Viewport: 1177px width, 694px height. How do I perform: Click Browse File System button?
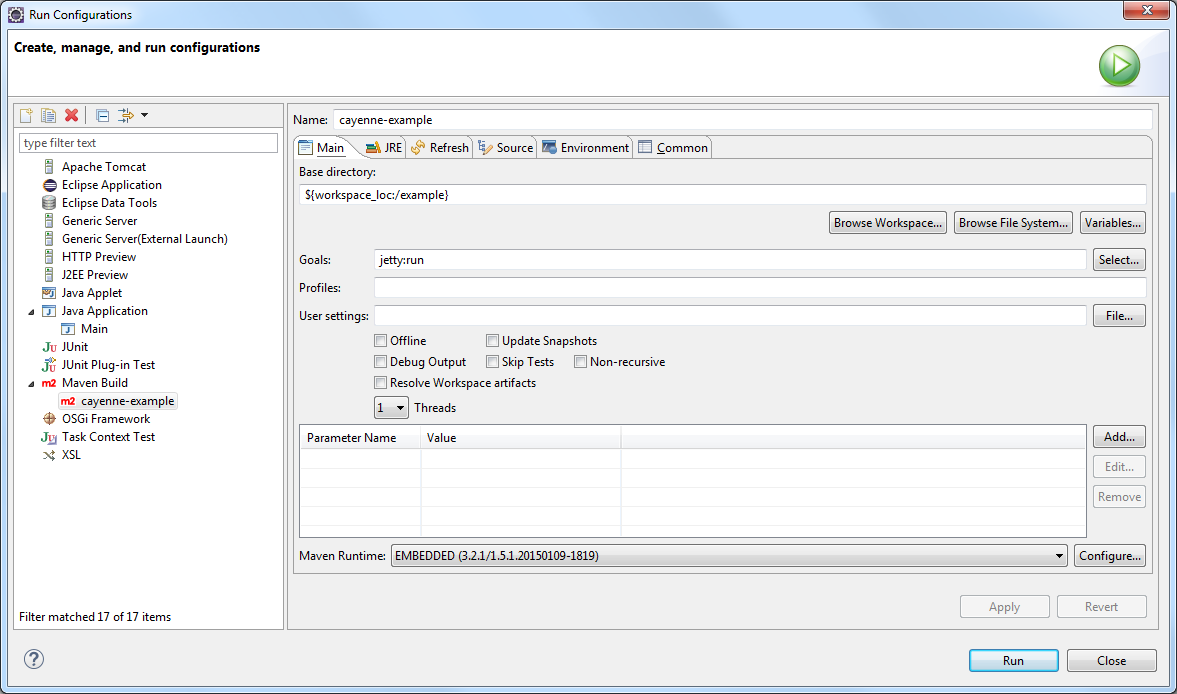(x=1013, y=223)
